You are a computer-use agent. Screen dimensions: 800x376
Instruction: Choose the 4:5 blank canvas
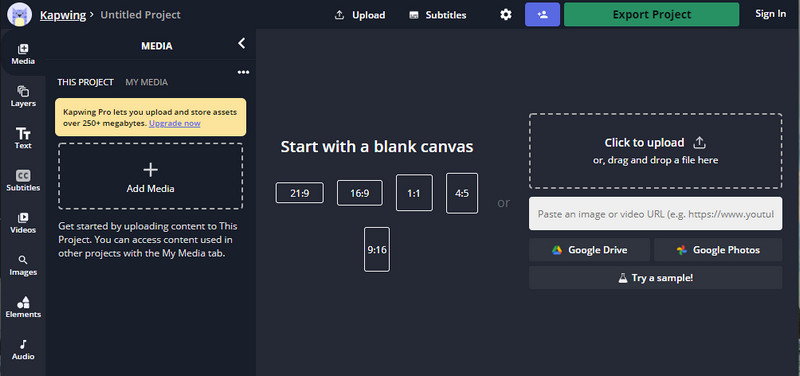click(x=462, y=193)
